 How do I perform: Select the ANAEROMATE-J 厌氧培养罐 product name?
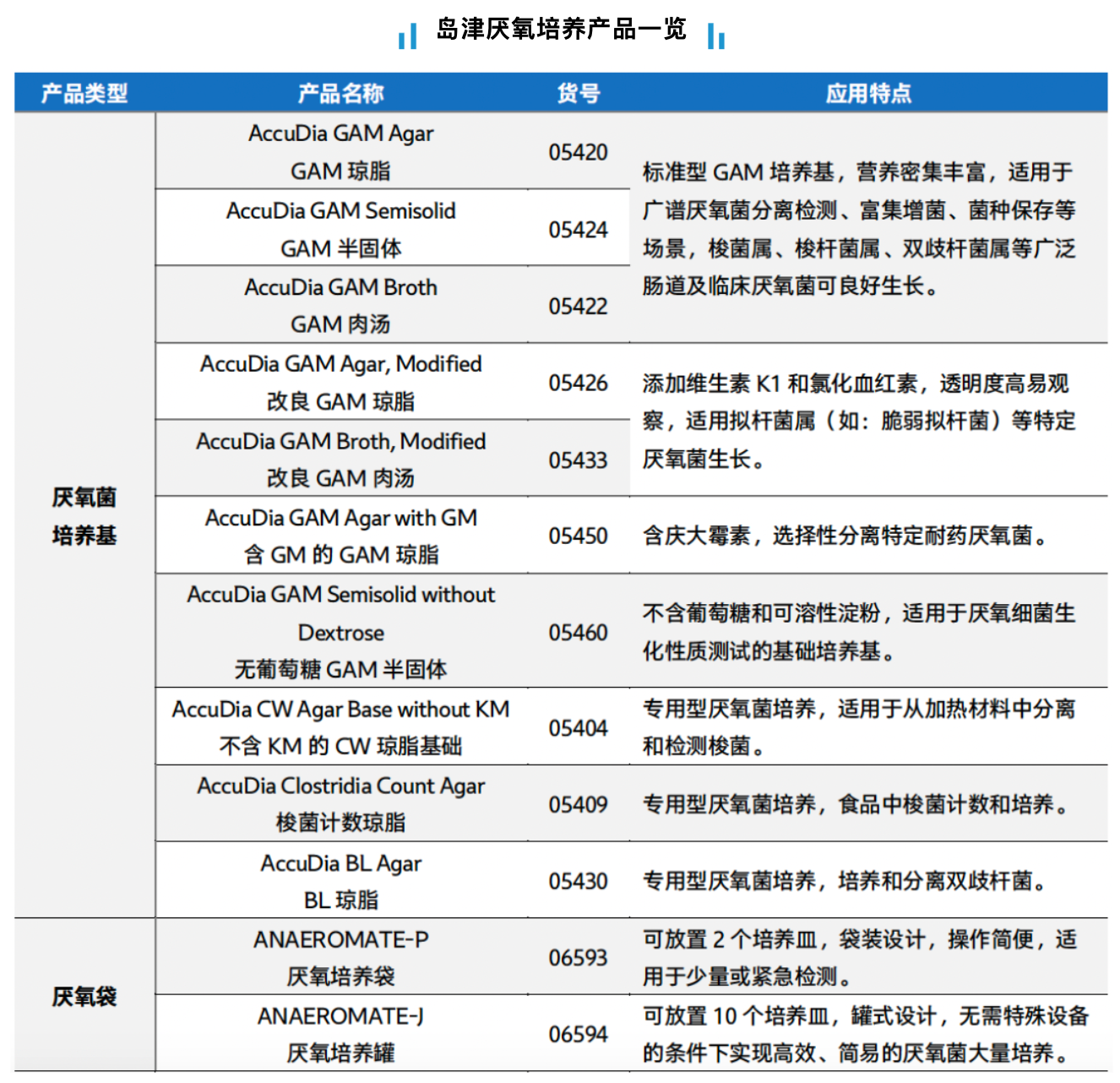pyautogui.click(x=341, y=1034)
